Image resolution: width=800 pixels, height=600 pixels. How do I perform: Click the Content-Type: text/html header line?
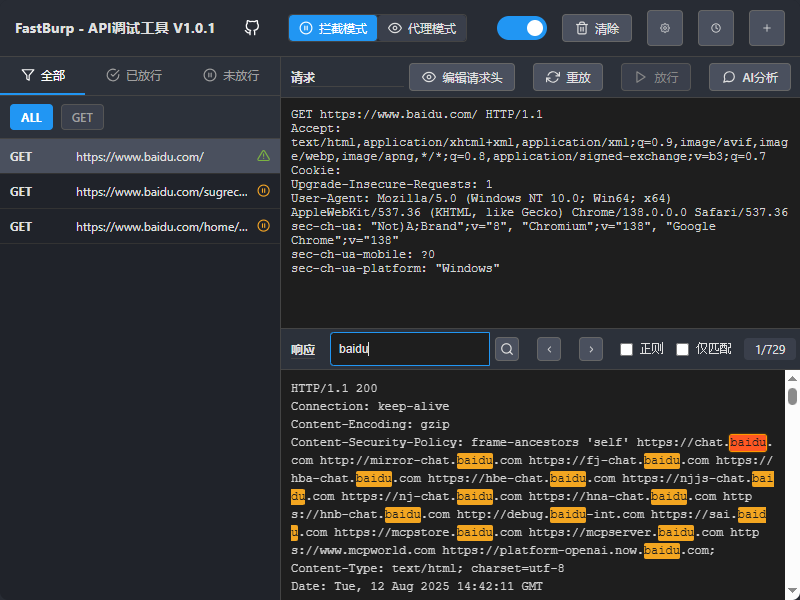(428, 568)
